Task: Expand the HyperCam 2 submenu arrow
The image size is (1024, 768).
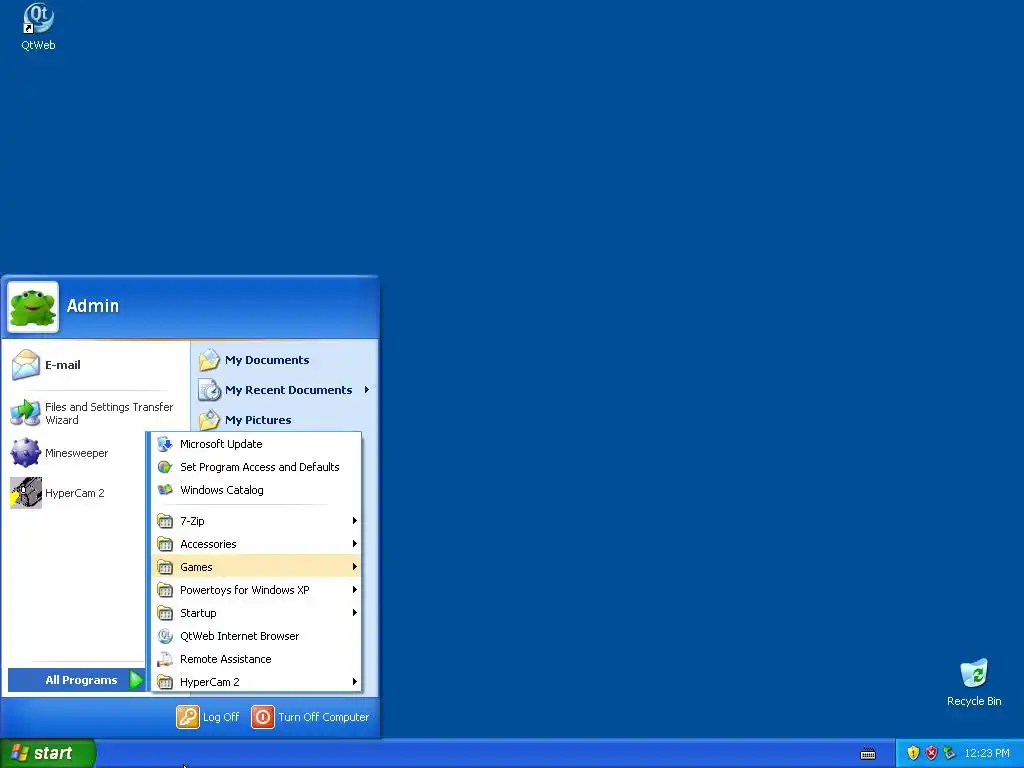Action: click(x=355, y=682)
